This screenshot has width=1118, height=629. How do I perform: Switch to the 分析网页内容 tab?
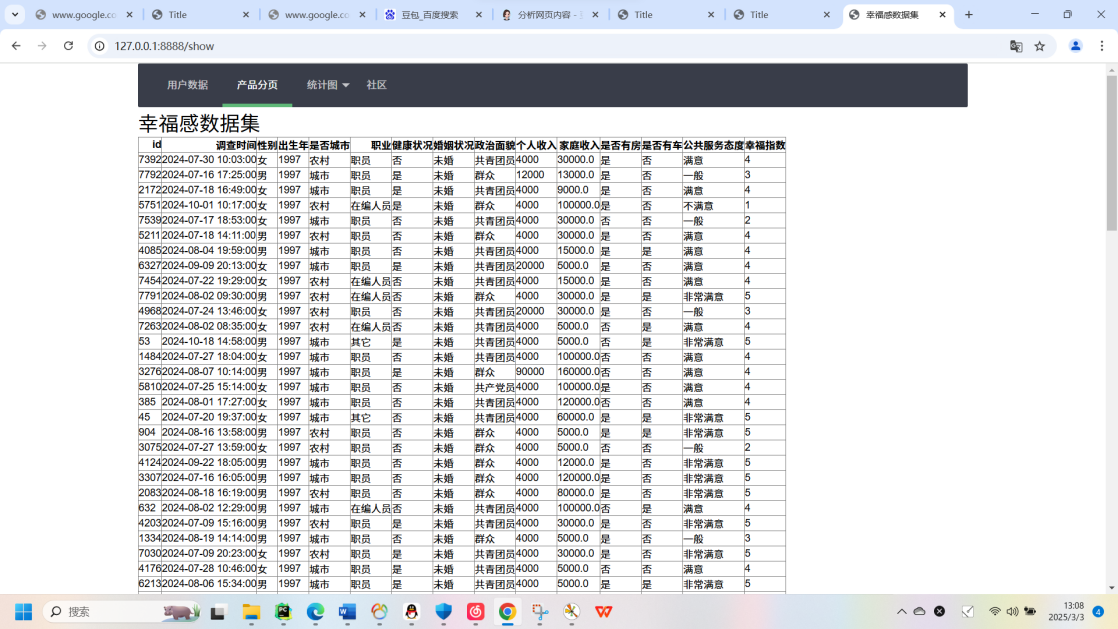tap(549, 14)
